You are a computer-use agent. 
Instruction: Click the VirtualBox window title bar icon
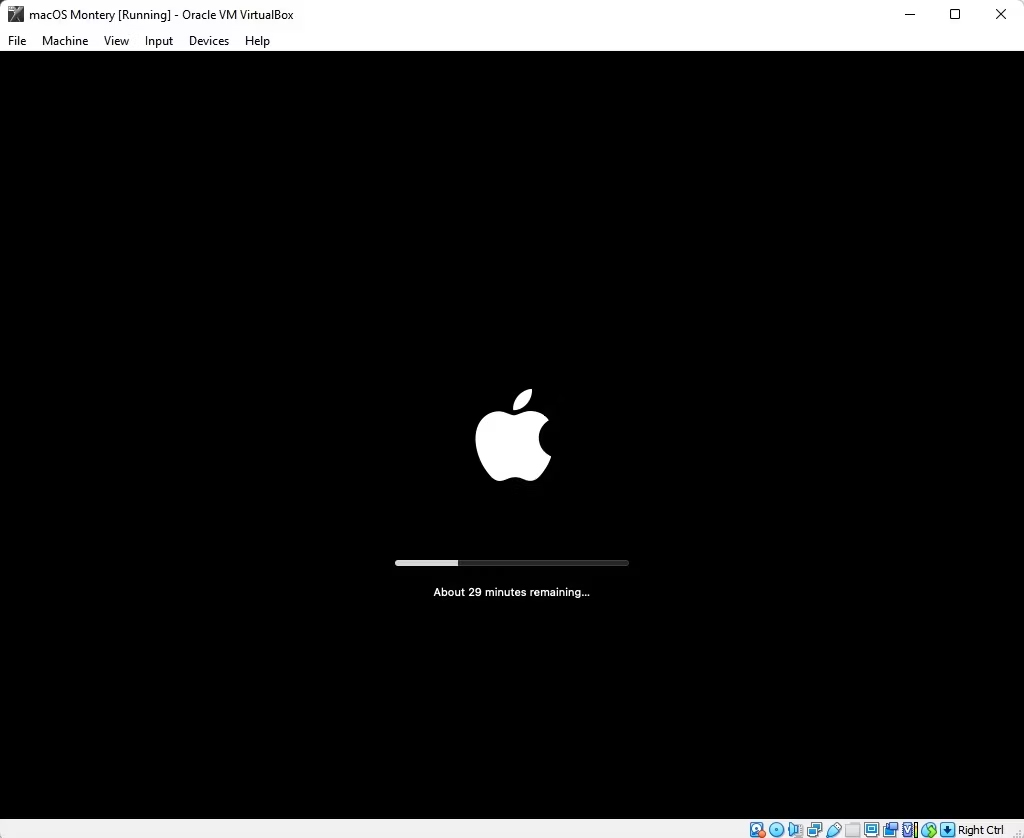(16, 14)
